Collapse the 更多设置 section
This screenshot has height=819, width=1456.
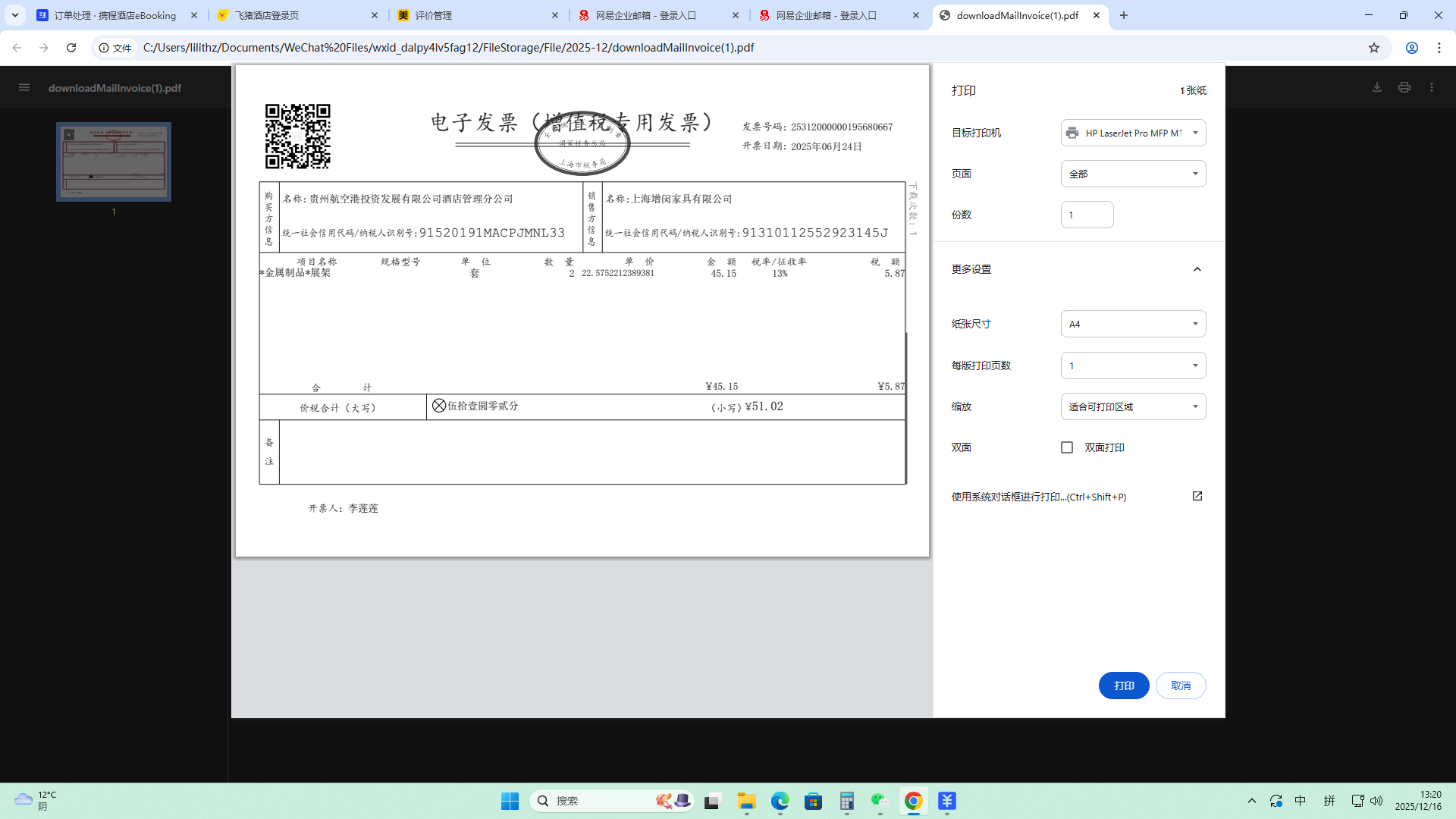tap(1197, 269)
